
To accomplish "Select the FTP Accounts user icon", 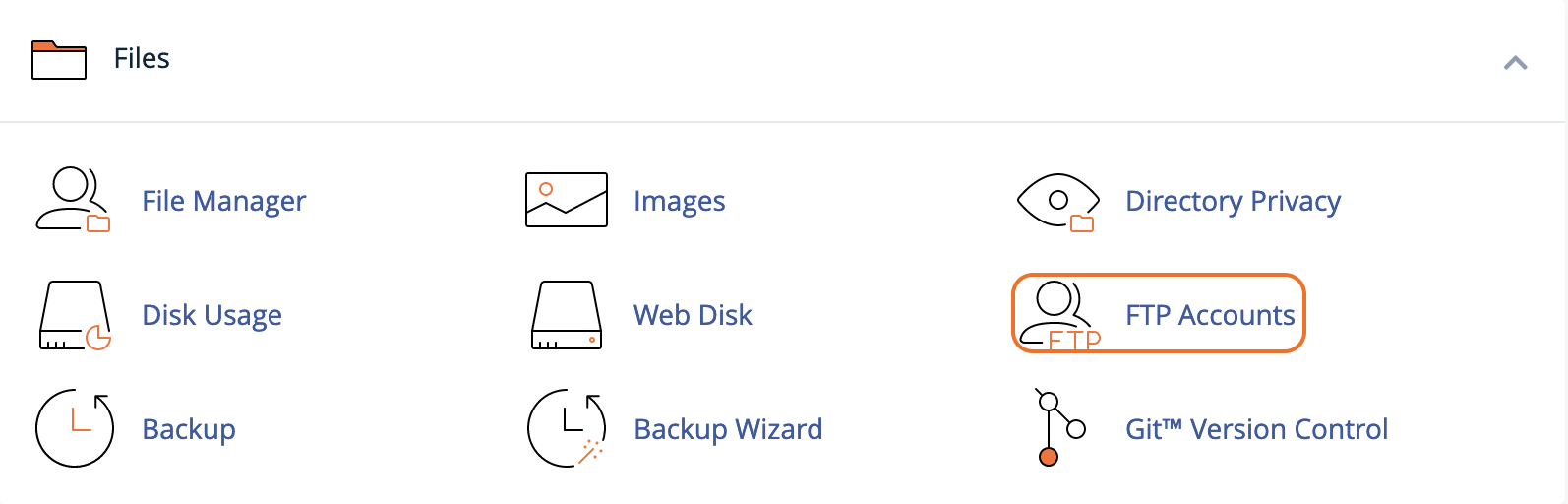I will [x=1059, y=316].
